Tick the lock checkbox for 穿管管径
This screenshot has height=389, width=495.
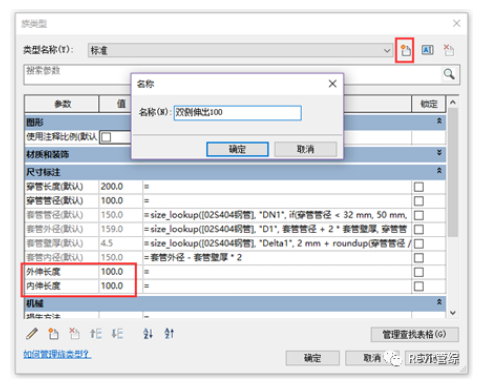[419, 201]
